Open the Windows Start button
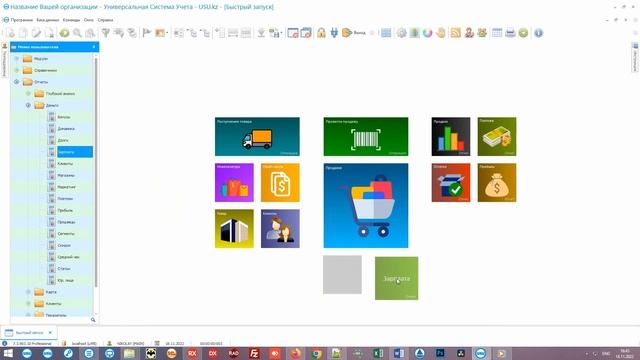Screen dimensions: 640x360 click(8, 353)
